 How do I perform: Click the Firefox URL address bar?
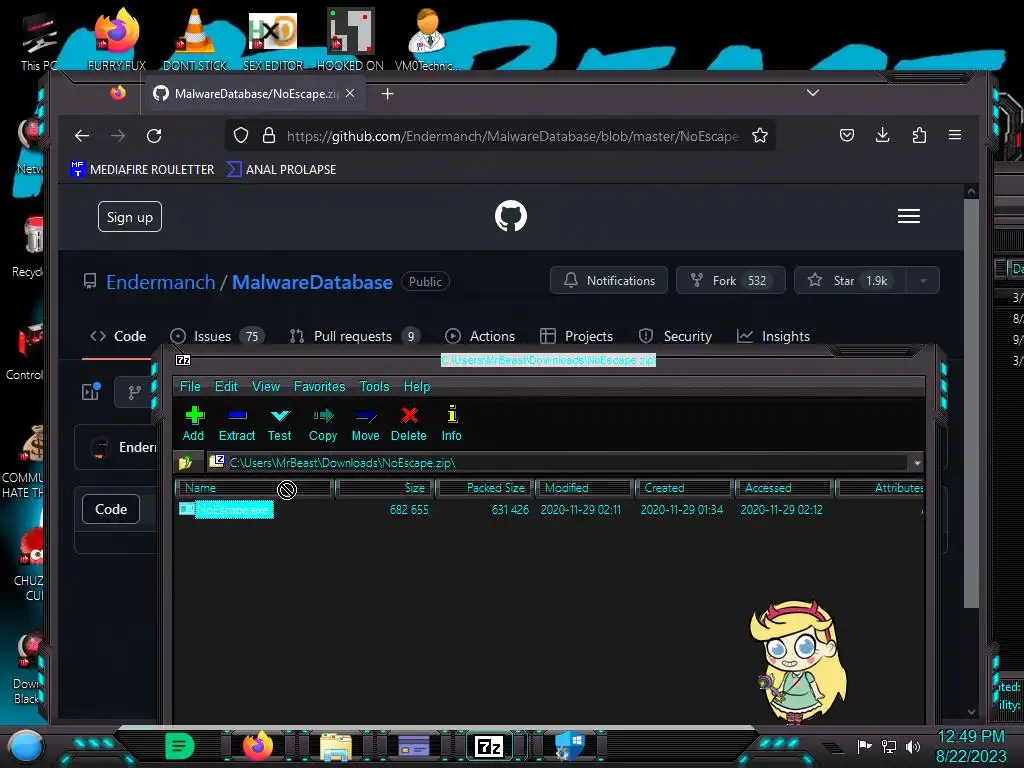[x=513, y=136]
